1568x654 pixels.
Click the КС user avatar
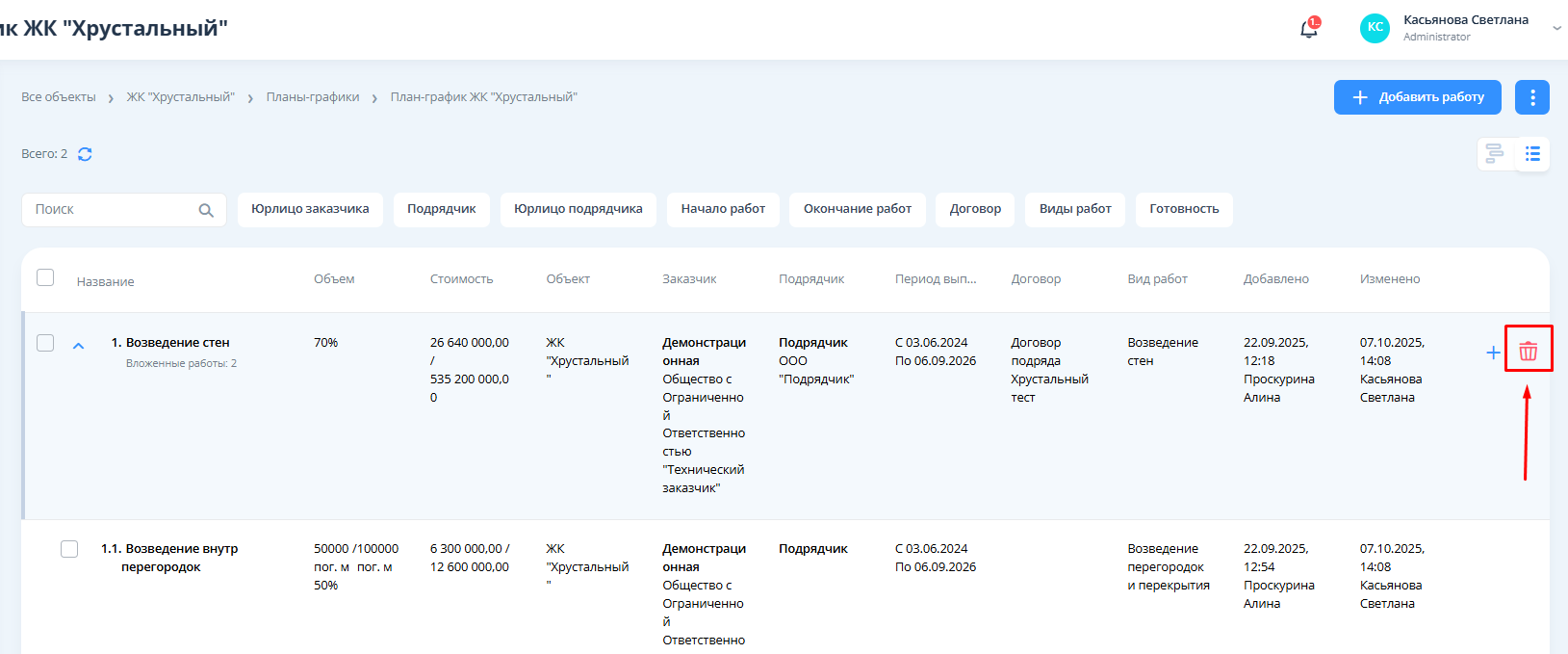(x=1375, y=28)
